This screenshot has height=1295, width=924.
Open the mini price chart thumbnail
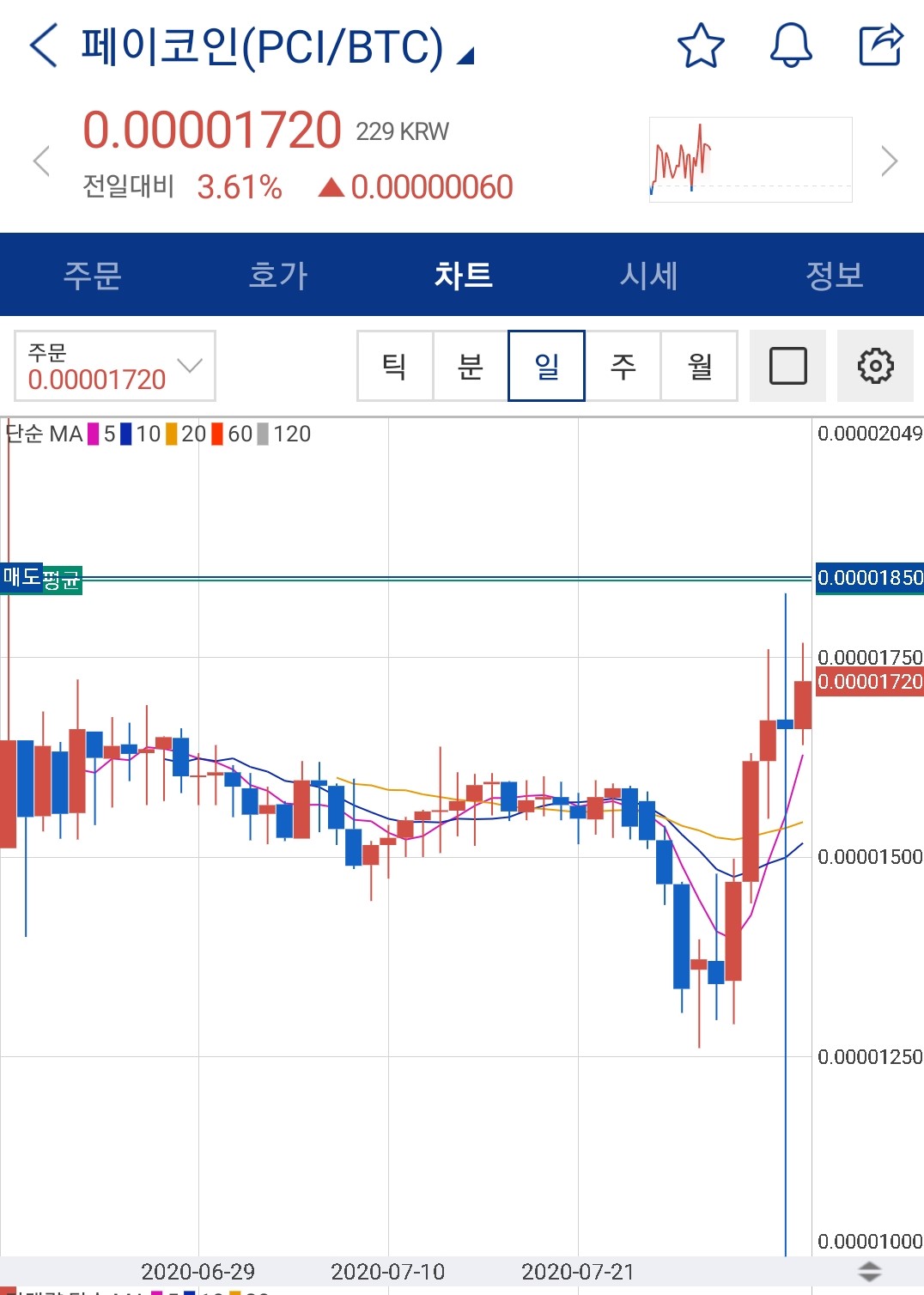coord(751,160)
